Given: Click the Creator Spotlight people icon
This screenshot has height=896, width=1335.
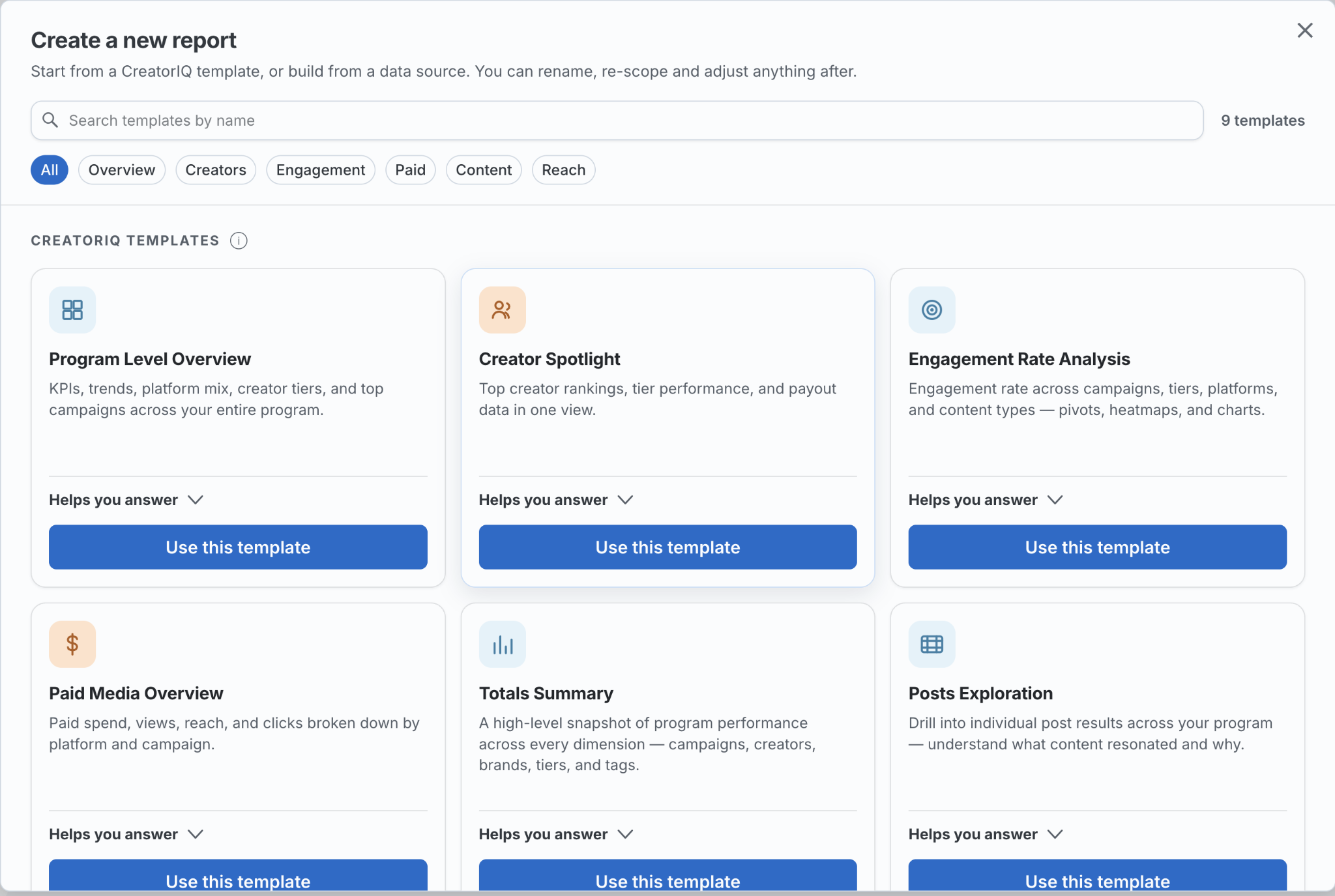Looking at the screenshot, I should (x=502, y=310).
